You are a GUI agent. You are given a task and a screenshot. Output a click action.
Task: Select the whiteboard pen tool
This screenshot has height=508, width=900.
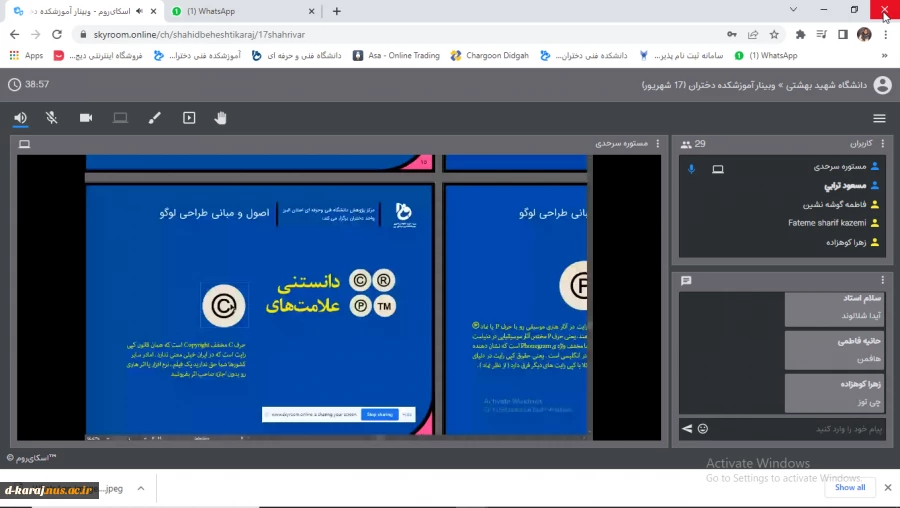[154, 118]
